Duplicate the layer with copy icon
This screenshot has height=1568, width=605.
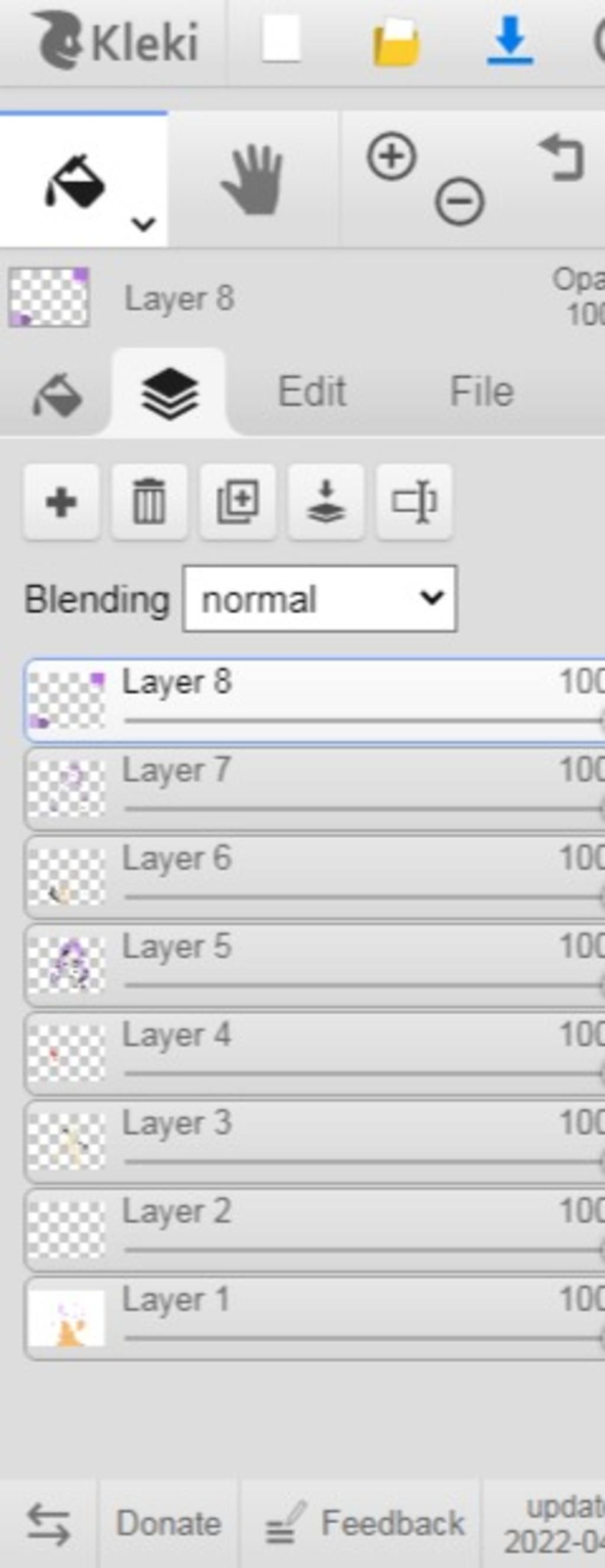238,502
